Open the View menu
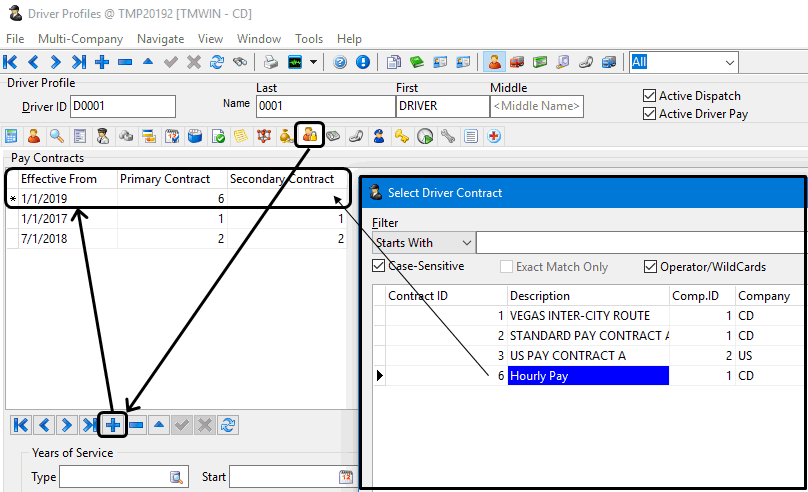The image size is (808, 492). pos(210,39)
